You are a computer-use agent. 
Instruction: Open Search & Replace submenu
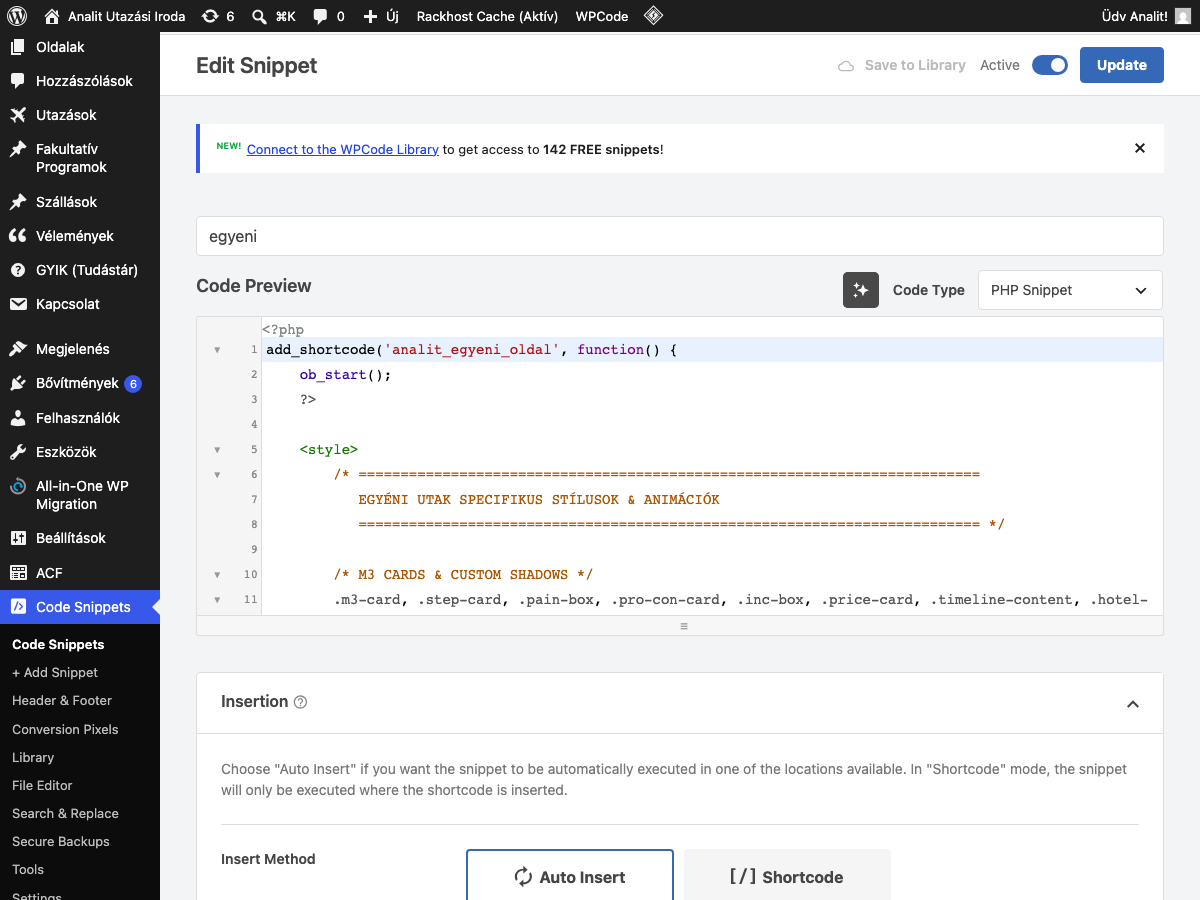[x=65, y=813]
